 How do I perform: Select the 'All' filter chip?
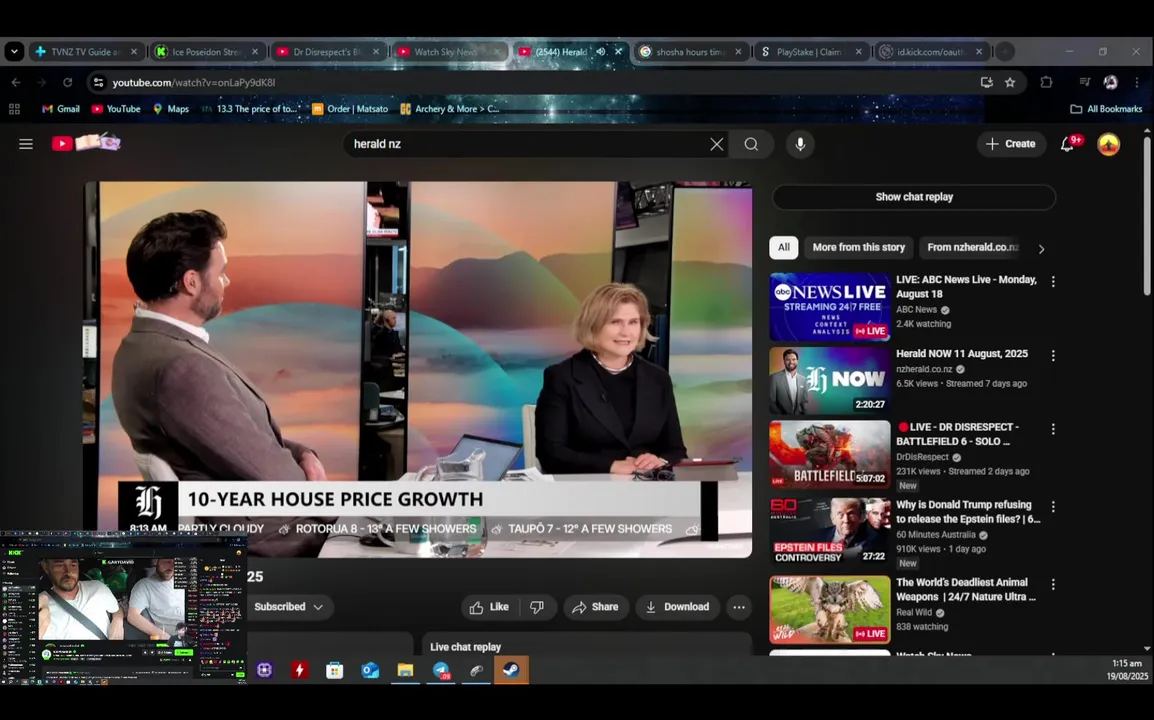pyautogui.click(x=784, y=247)
